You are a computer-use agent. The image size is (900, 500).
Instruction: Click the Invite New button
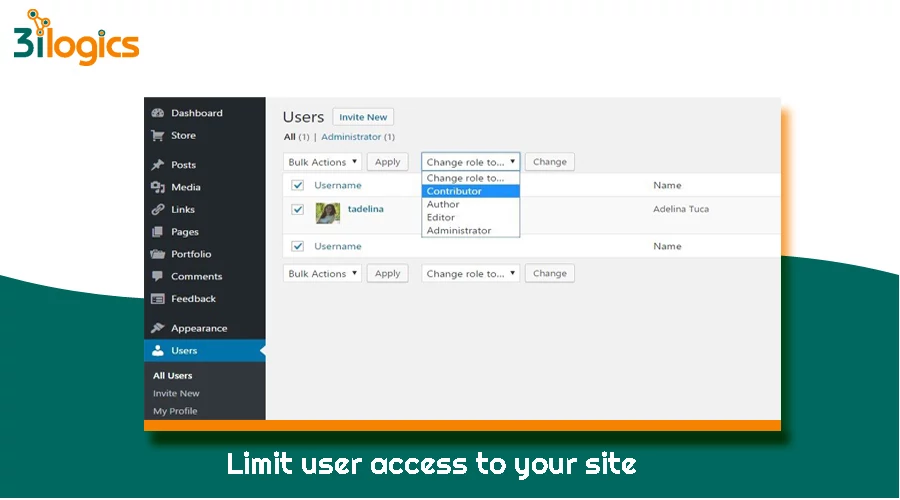tap(363, 117)
